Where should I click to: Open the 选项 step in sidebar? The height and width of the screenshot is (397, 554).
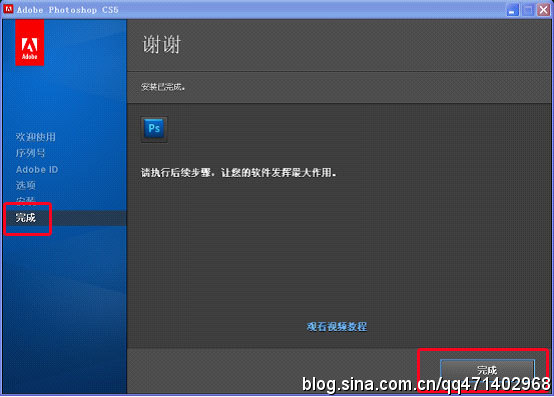pos(25,185)
